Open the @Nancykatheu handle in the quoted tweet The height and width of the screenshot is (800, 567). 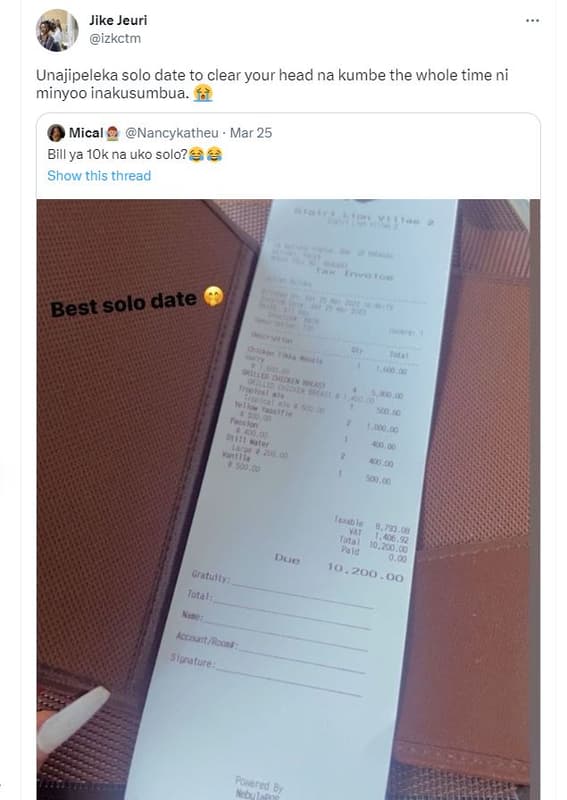(171, 133)
